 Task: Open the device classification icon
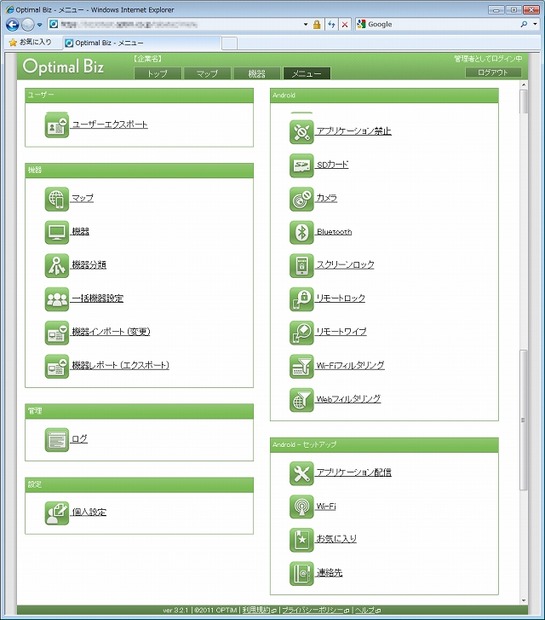coord(57,266)
